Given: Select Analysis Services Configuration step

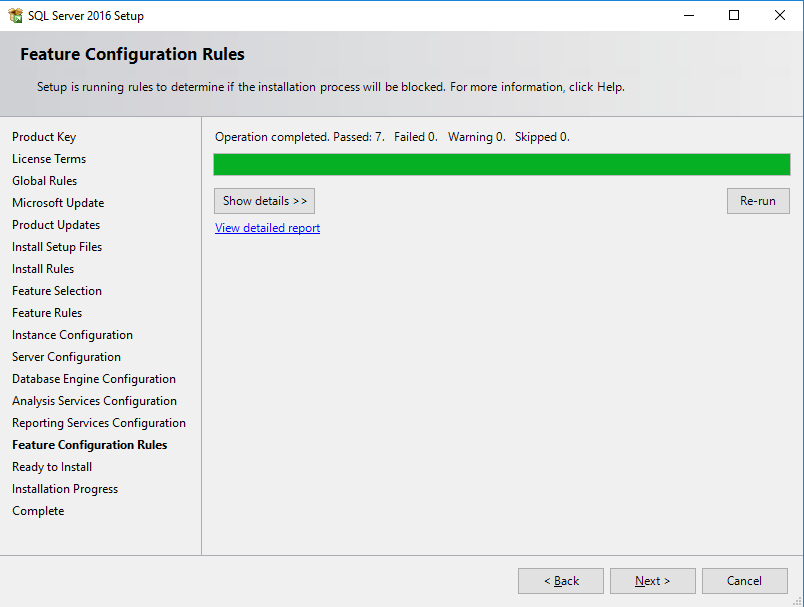Looking at the screenshot, I should click(94, 401).
